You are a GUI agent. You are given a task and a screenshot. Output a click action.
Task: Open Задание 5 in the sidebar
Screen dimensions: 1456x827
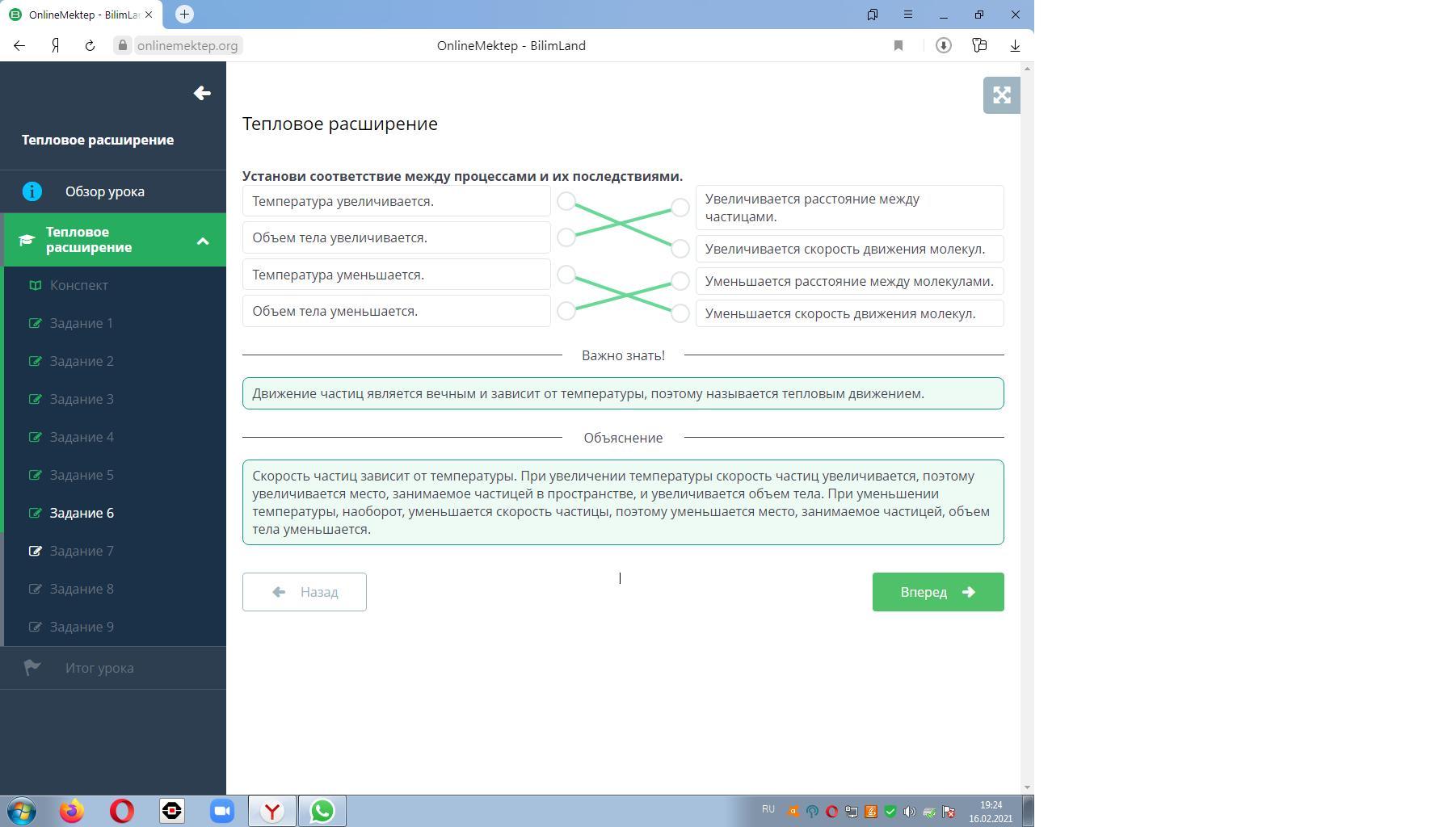point(81,475)
